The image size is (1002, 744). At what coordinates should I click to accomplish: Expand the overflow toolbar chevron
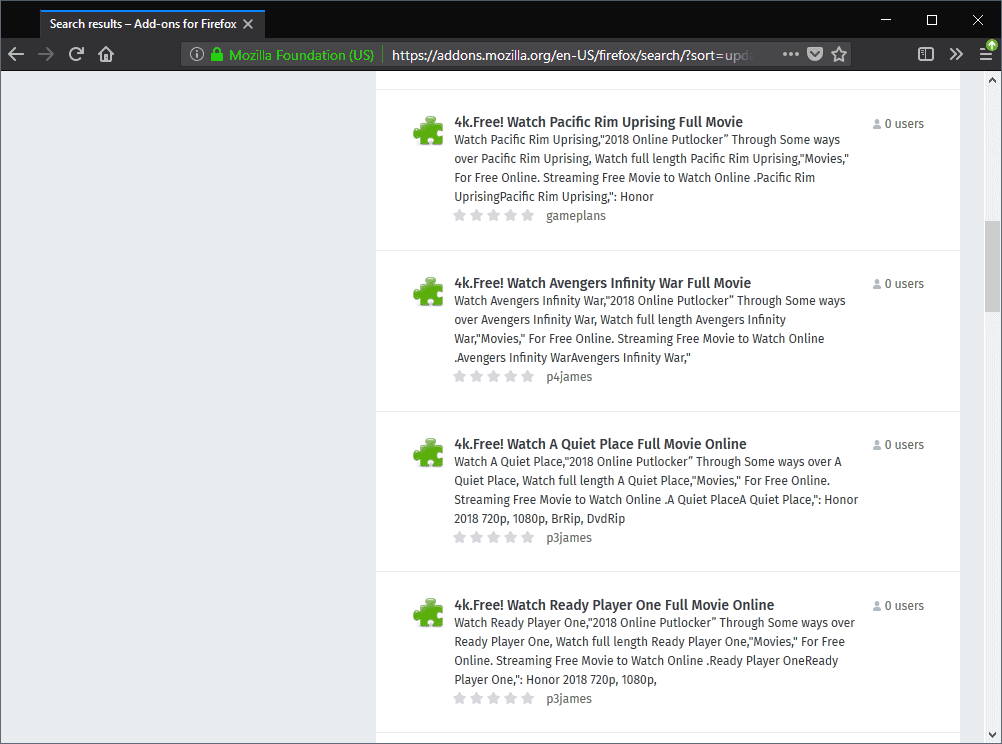(956, 54)
